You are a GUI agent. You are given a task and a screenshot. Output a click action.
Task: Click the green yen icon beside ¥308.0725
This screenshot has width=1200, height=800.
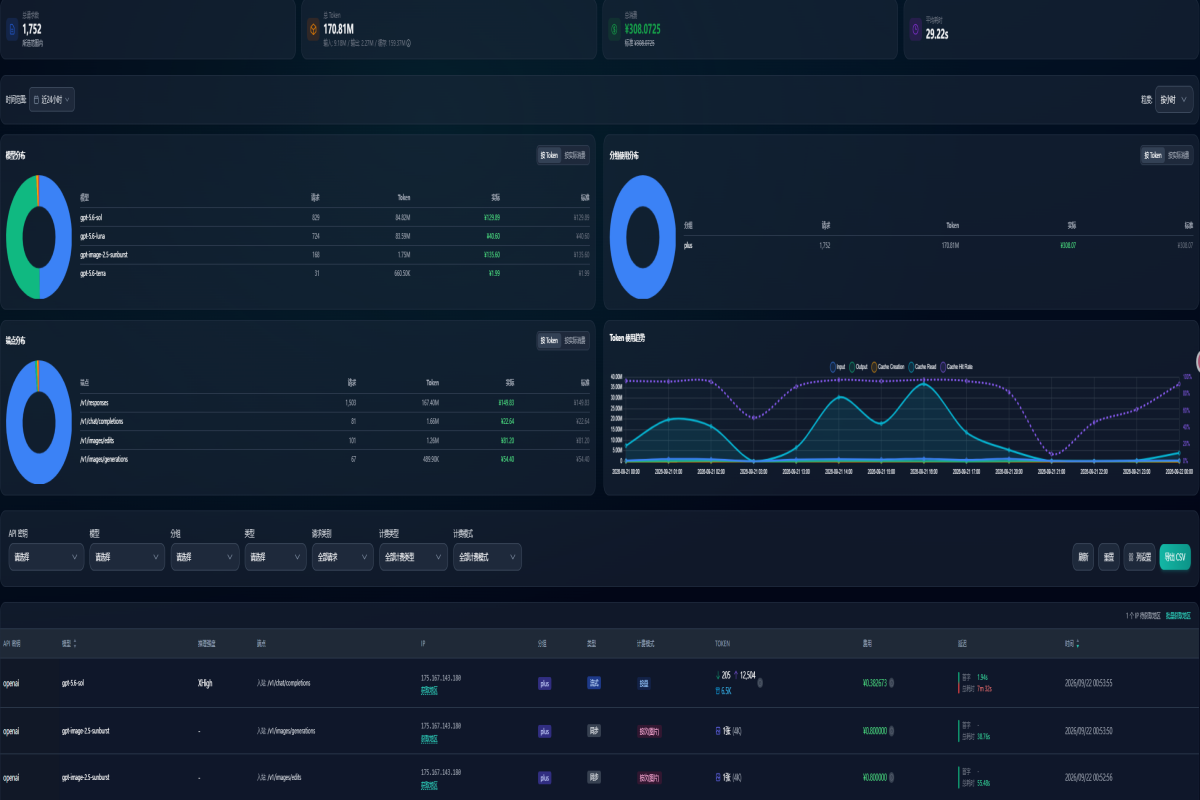[x=614, y=29]
